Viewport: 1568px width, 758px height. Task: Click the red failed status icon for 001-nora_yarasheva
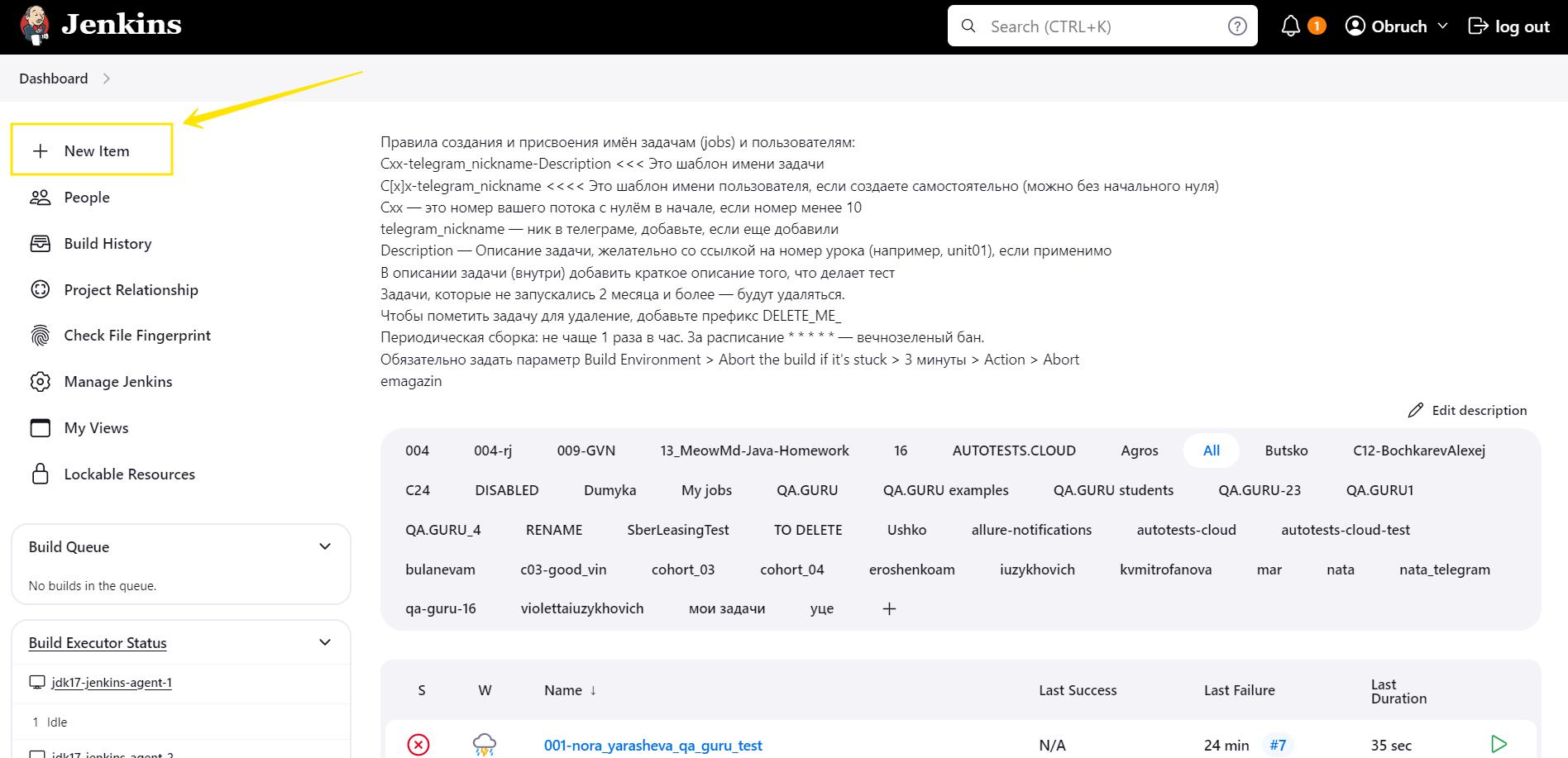coord(419,745)
